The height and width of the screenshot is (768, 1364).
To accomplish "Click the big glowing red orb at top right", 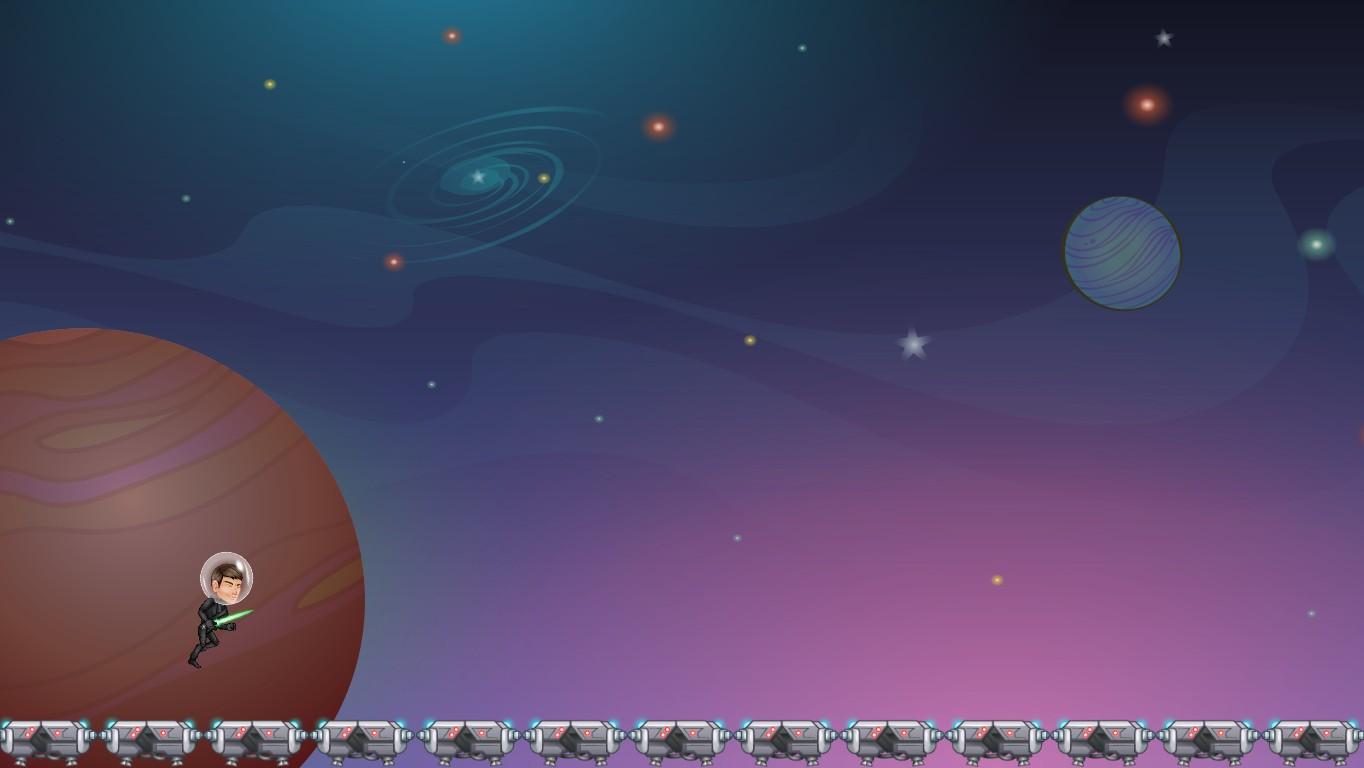I will pyautogui.click(x=1147, y=104).
